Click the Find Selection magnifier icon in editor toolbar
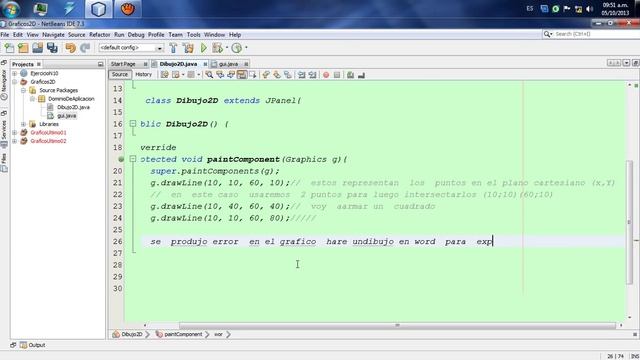640x360 pixels. [x=209, y=75]
